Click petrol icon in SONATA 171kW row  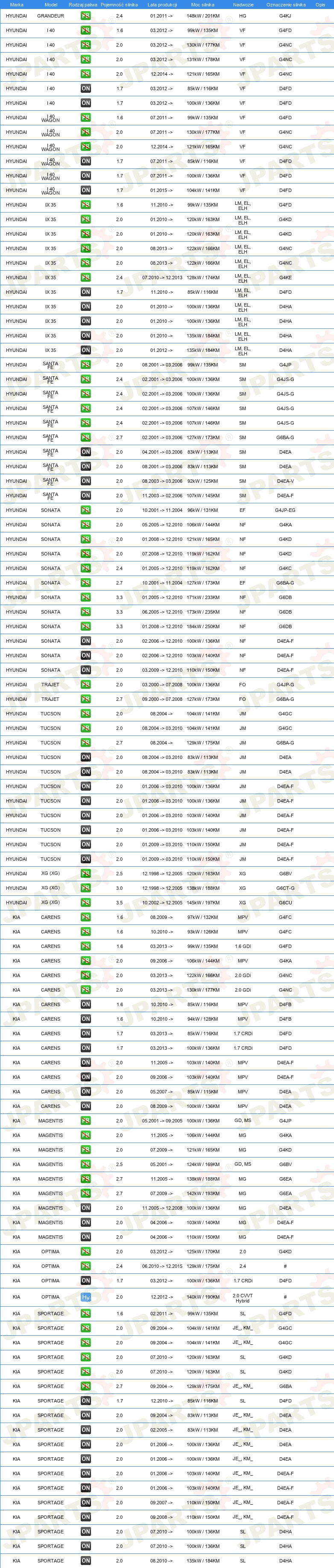pyautogui.click(x=86, y=597)
